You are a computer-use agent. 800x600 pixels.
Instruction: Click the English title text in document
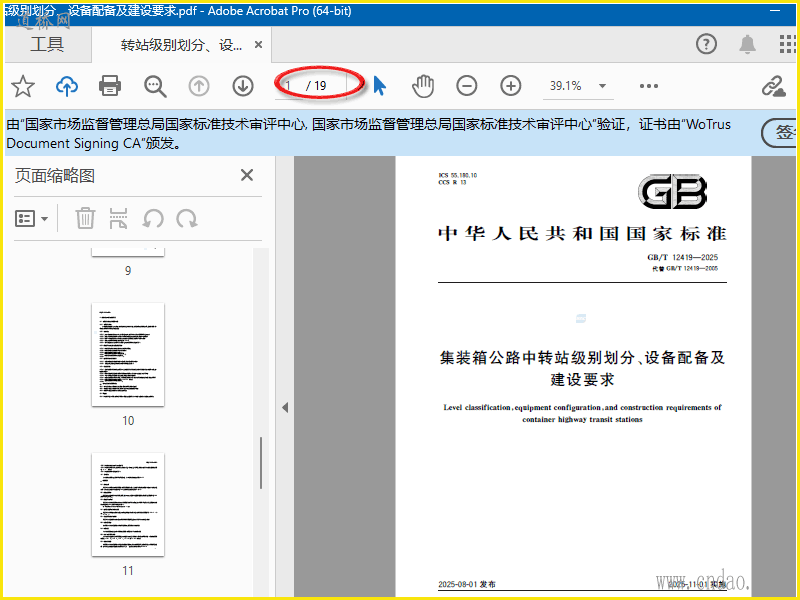[x=582, y=413]
